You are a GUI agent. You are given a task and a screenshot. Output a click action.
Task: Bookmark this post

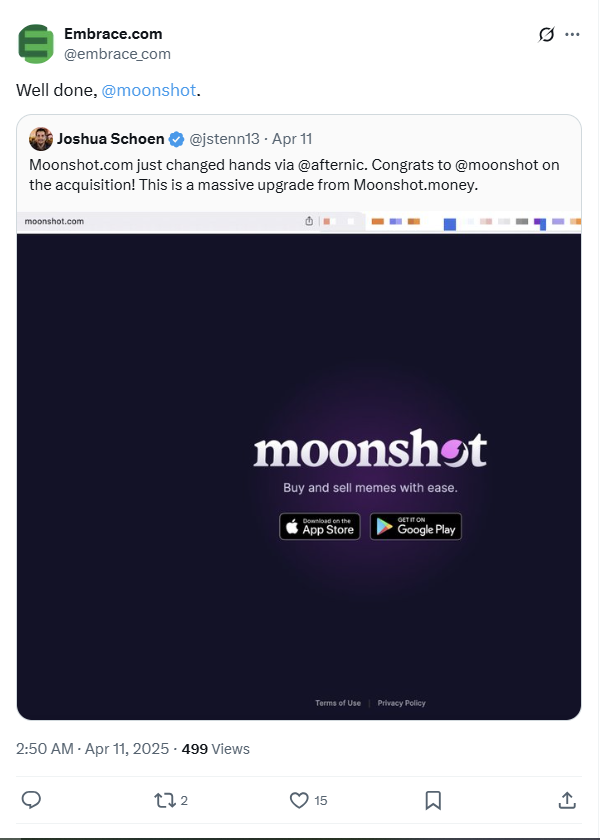[x=433, y=799]
